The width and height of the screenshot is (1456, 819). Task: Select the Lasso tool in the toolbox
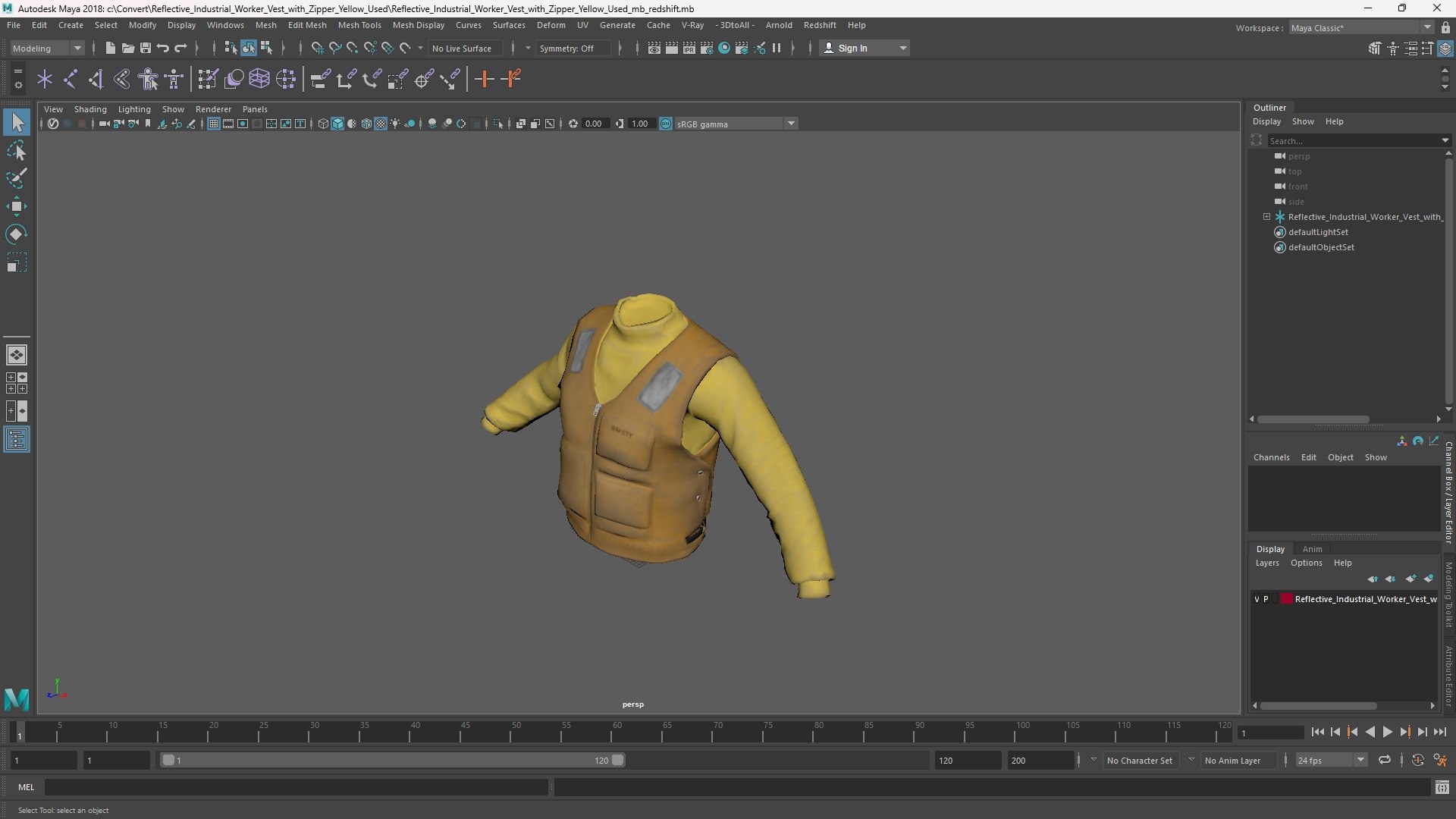coord(17,151)
